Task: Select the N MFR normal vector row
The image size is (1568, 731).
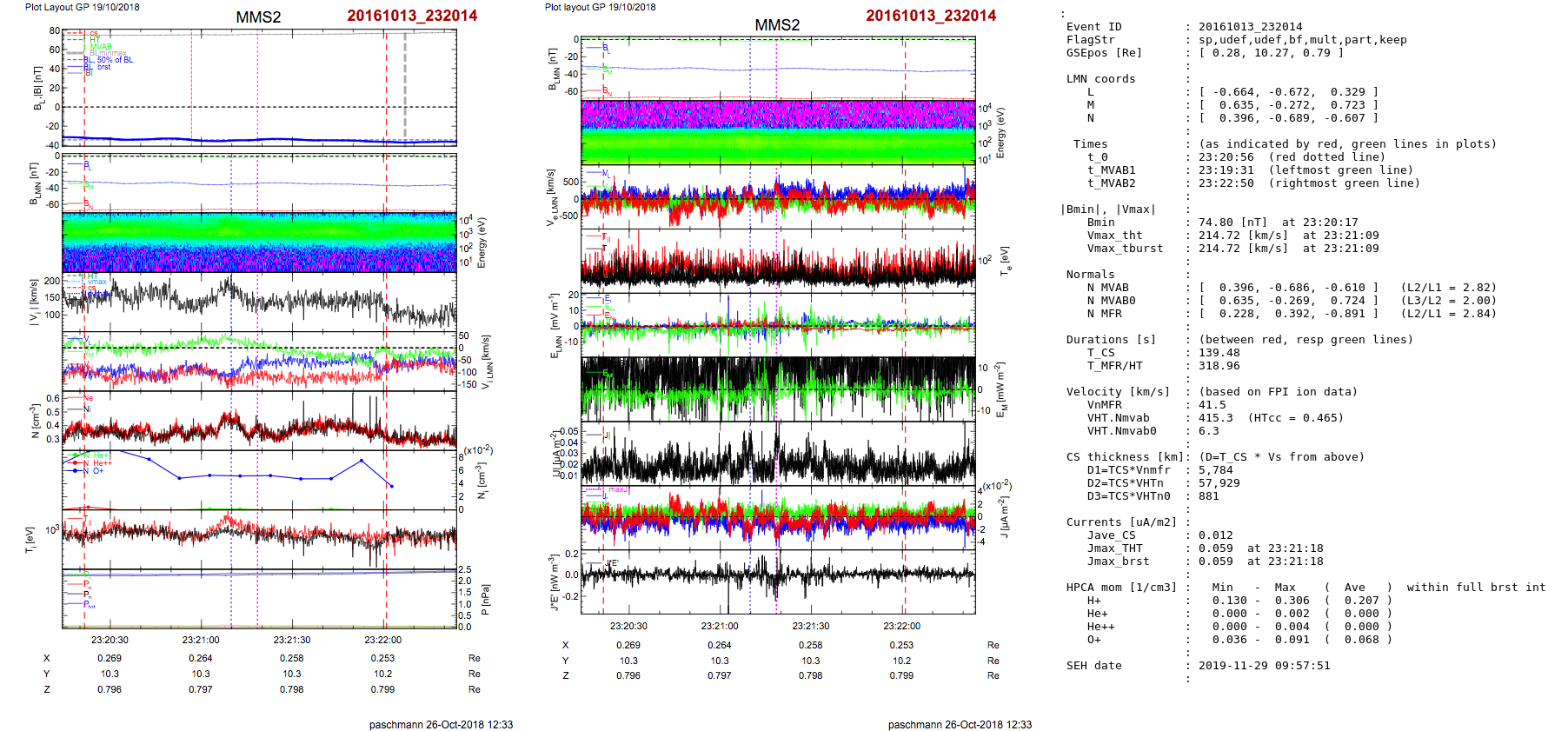Action: coord(1288,314)
